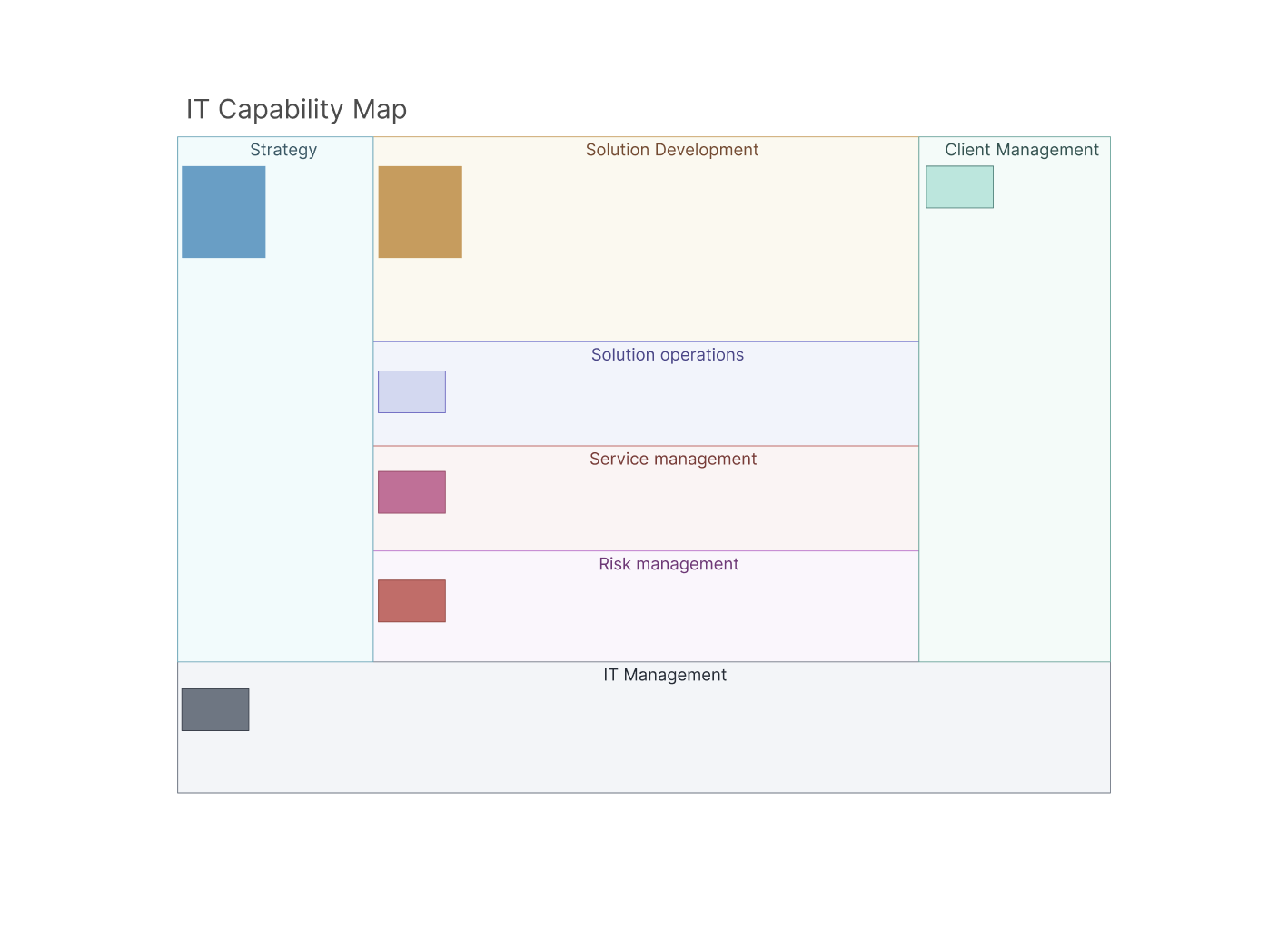This screenshot has width=1288, height=930.
Task: Click the Strategy heading label
Action: tap(283, 150)
